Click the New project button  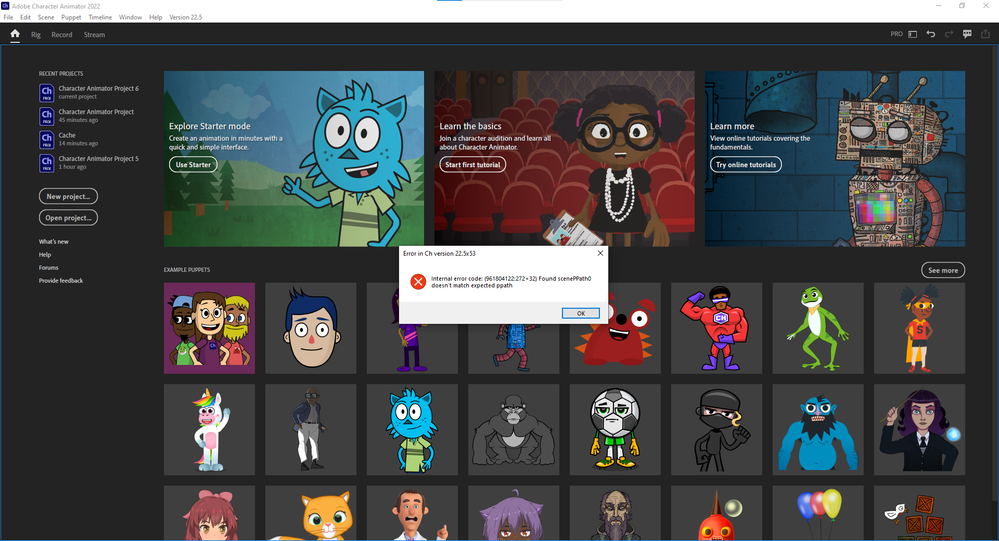point(68,196)
